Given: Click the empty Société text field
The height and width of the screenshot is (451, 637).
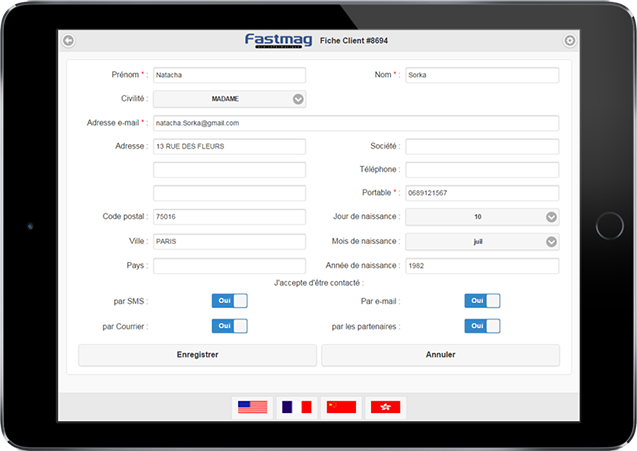Looking at the screenshot, I should (x=482, y=146).
